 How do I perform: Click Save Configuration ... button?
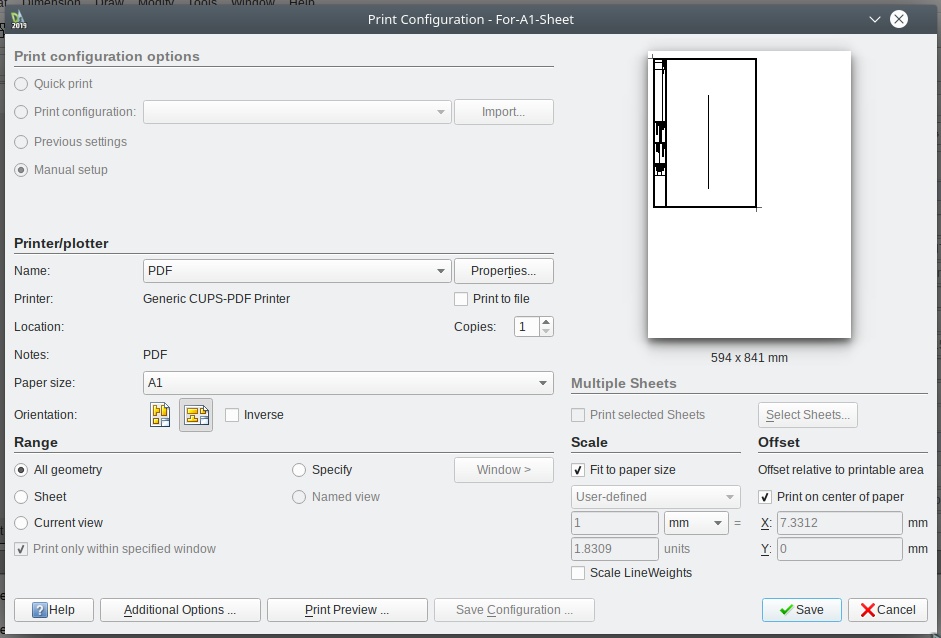click(514, 610)
